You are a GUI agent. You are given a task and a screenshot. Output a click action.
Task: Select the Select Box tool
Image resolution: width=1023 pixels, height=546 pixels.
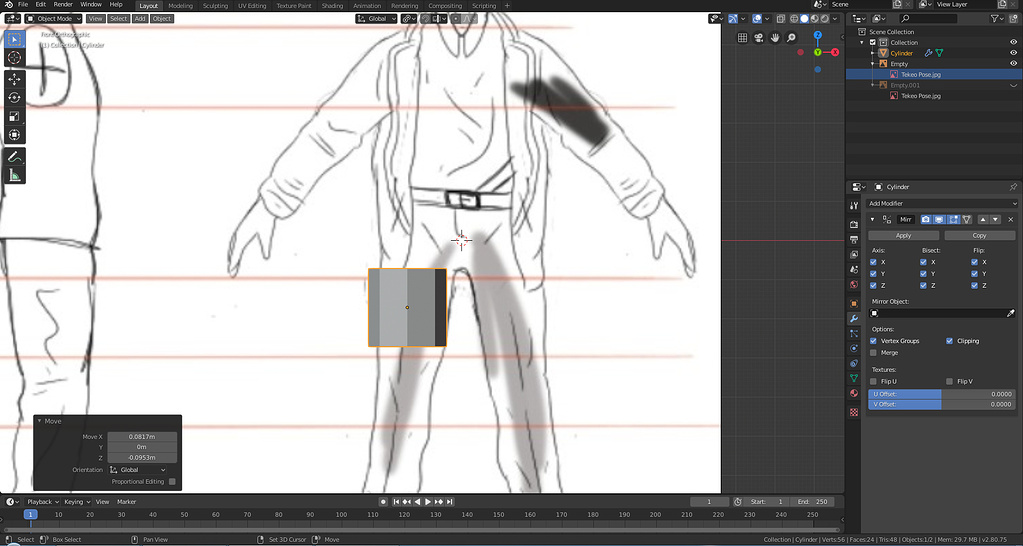pos(14,39)
